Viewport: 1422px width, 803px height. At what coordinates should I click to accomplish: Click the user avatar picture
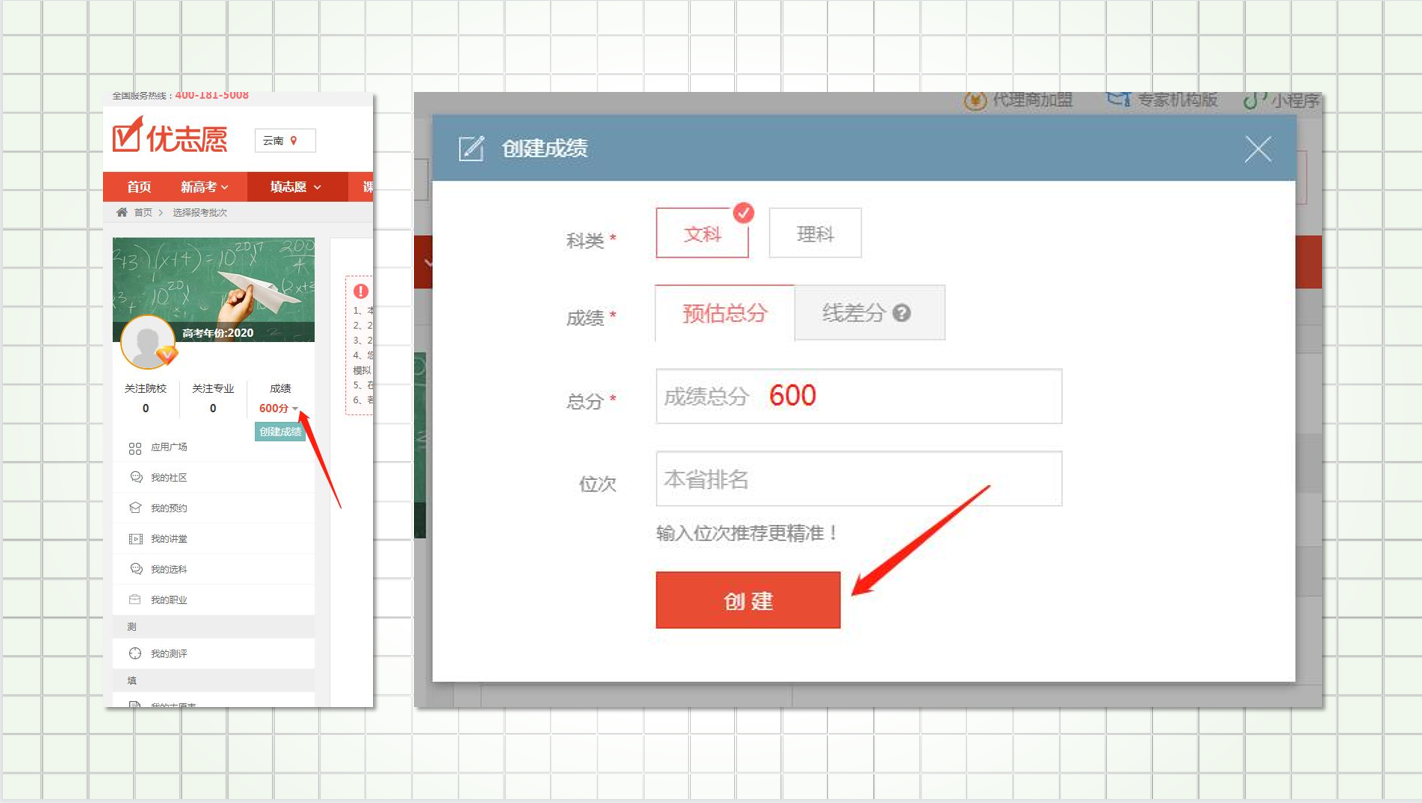(148, 343)
